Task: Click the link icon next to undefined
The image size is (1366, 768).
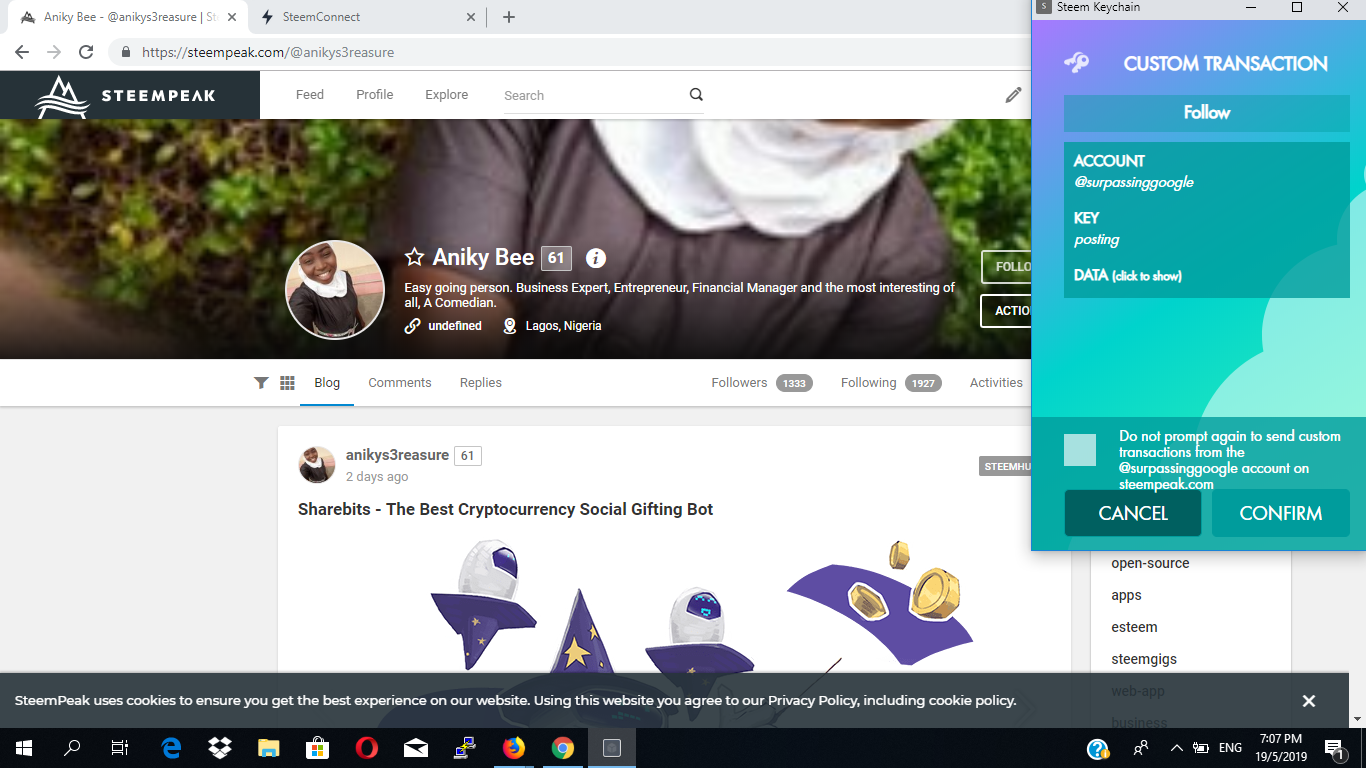Action: click(x=412, y=326)
